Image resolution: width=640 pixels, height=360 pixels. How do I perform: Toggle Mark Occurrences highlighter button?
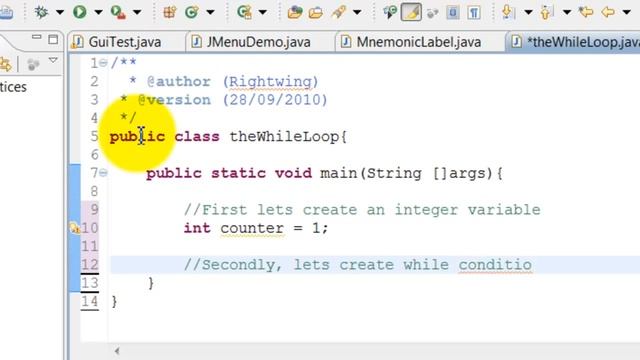tap(411, 12)
